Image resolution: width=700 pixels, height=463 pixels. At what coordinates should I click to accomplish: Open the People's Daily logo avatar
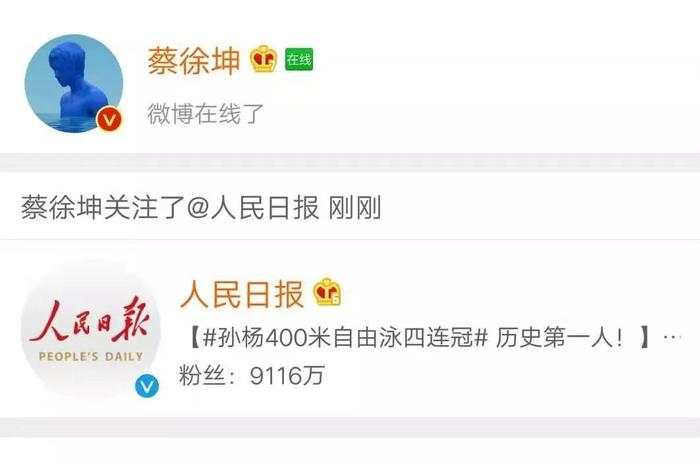coord(91,330)
